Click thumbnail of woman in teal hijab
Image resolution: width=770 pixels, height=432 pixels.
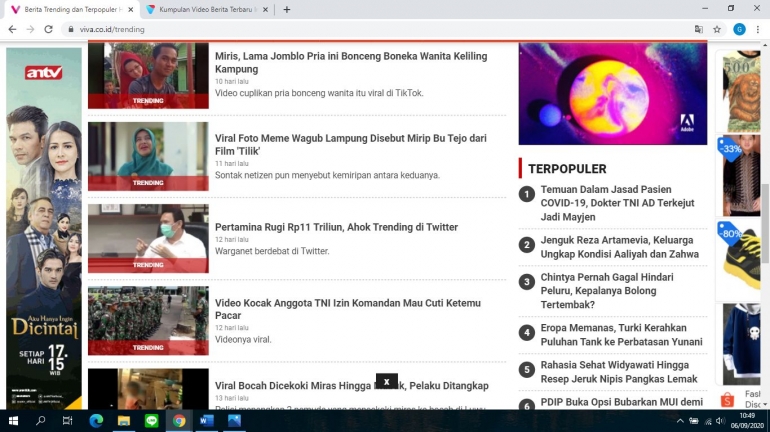pyautogui.click(x=148, y=156)
